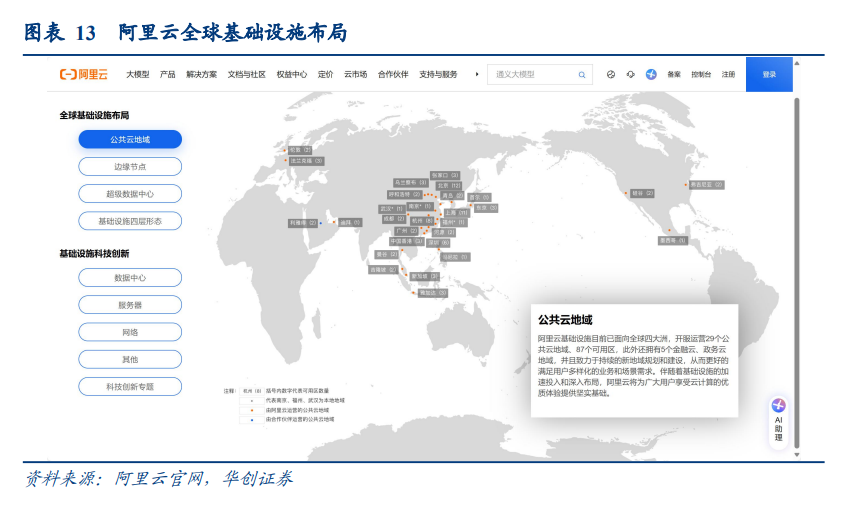Expand the nav overflow arrow after 支持与服务
The image size is (841, 510).
point(477,74)
